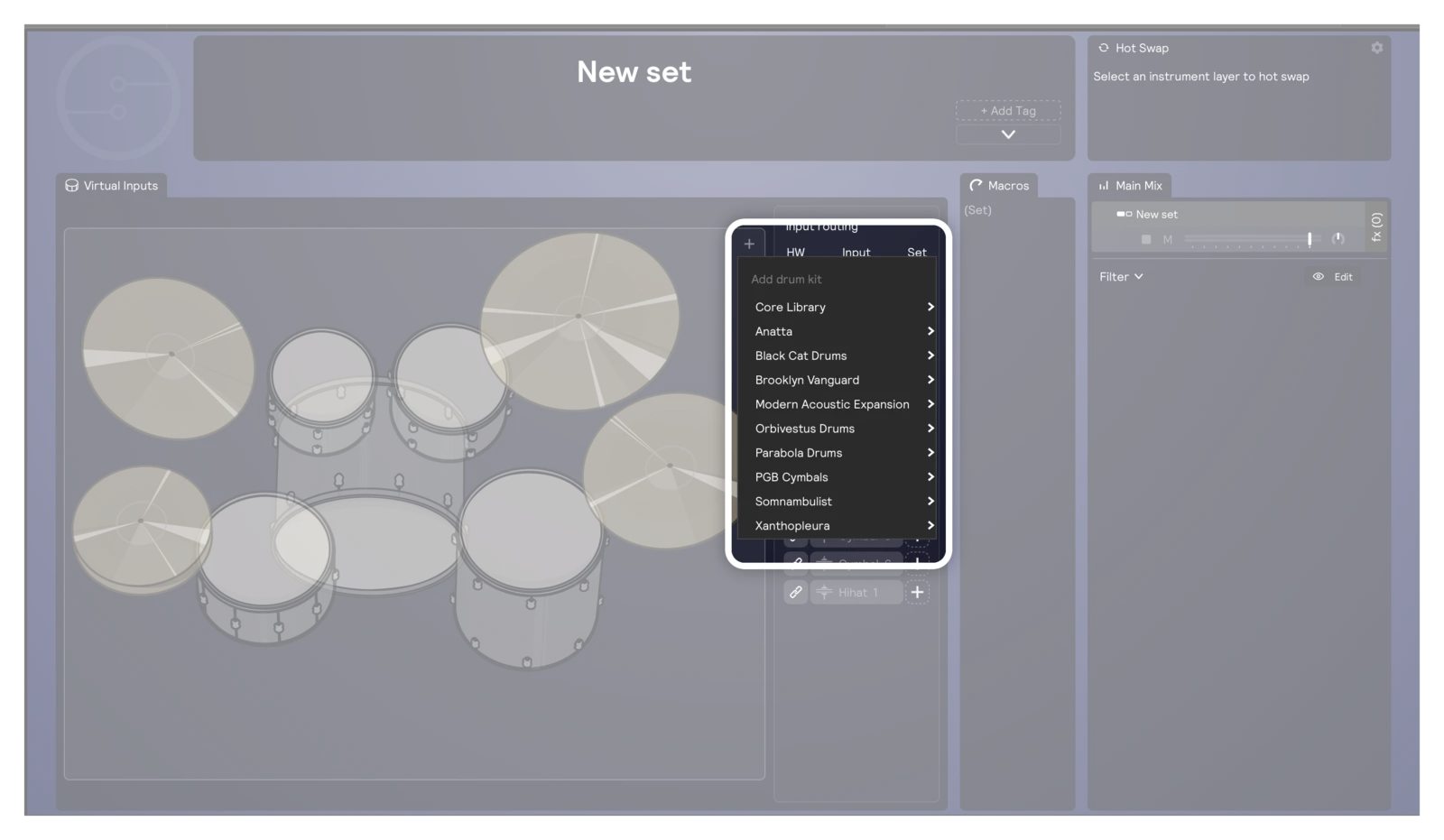Switch to the Main Mix tab
1444x840 pixels.
[x=1130, y=186]
